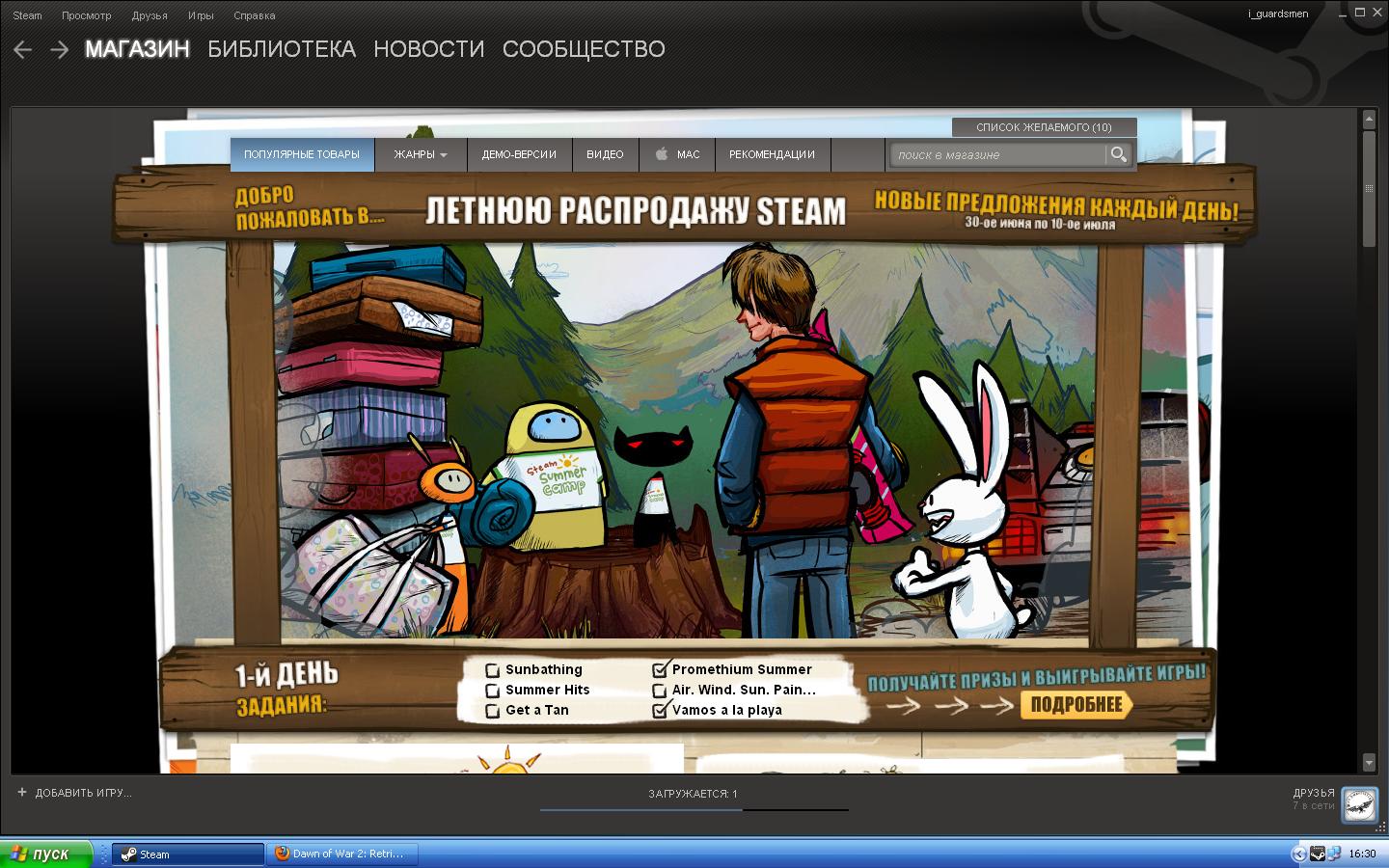The height and width of the screenshot is (868, 1389).
Task: Open the friends avatar picture
Action: tap(1359, 803)
